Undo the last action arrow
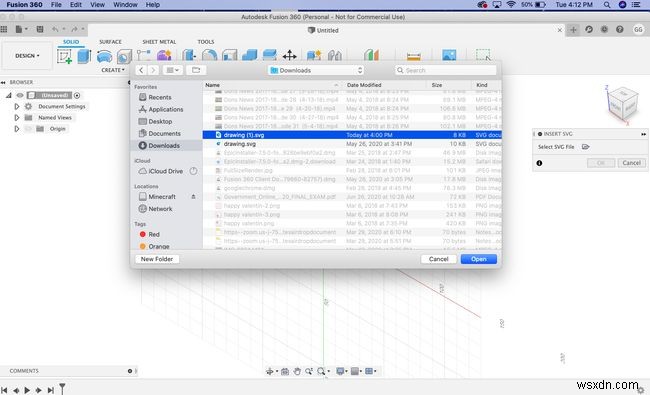This screenshot has height=395, width=650. click(55, 29)
